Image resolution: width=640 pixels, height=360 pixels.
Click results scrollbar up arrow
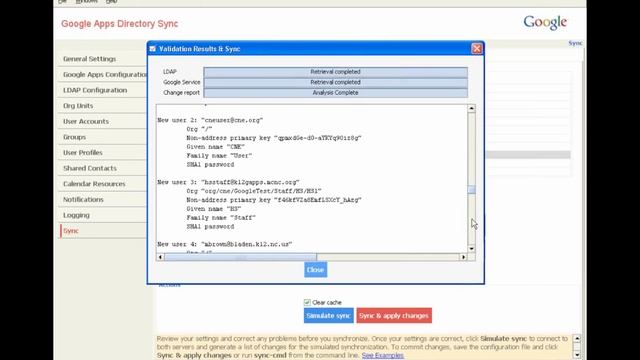click(471, 108)
